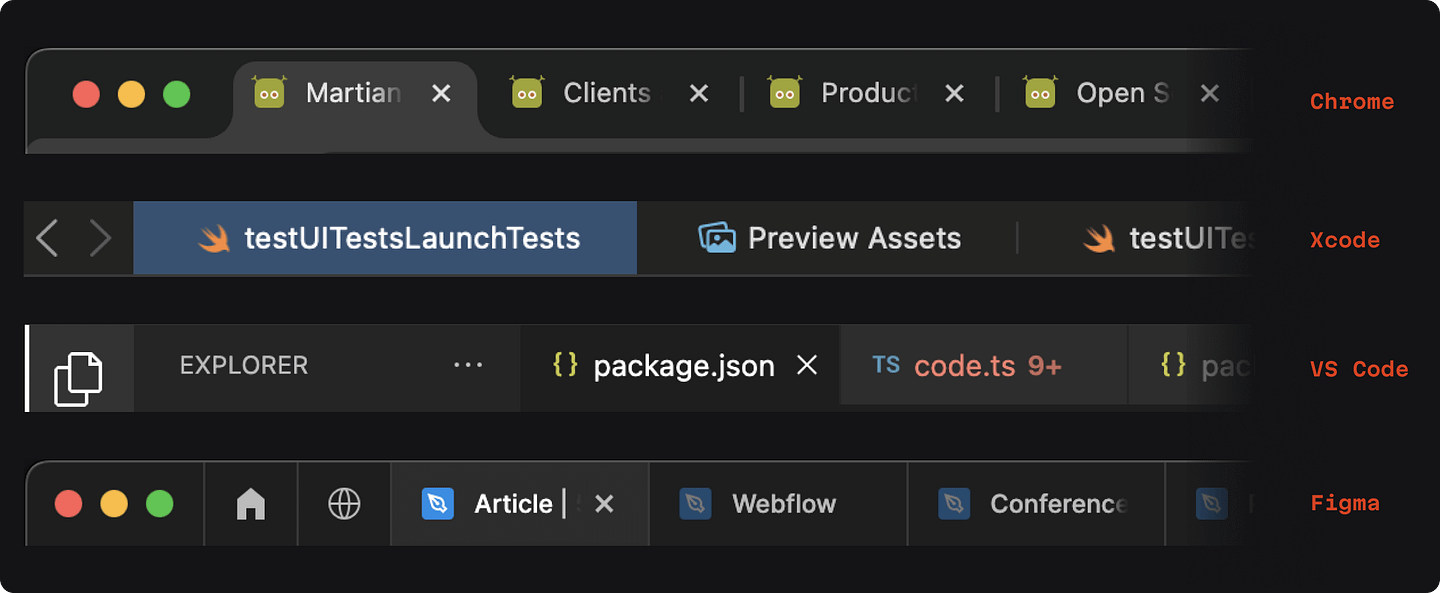
Task: Close the package.json tab in VS Code
Action: pos(807,366)
